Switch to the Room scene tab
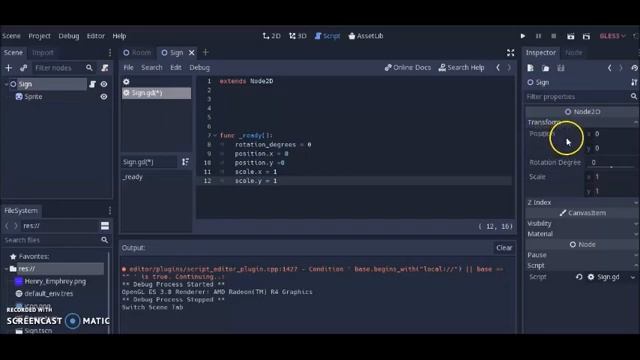Screen dimensions: 640x360 [x=138, y=52]
